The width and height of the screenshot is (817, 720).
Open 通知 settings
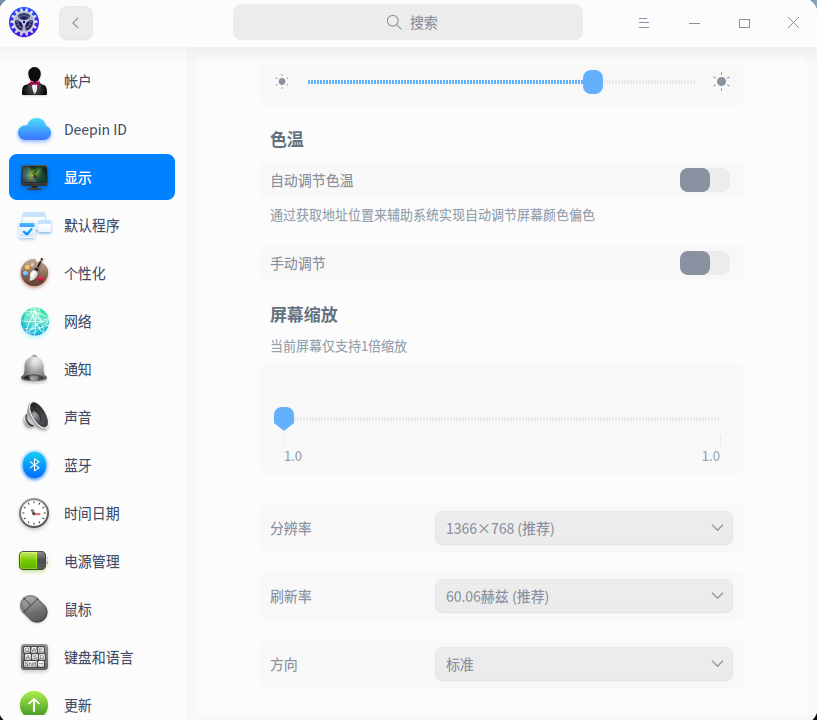(92, 369)
